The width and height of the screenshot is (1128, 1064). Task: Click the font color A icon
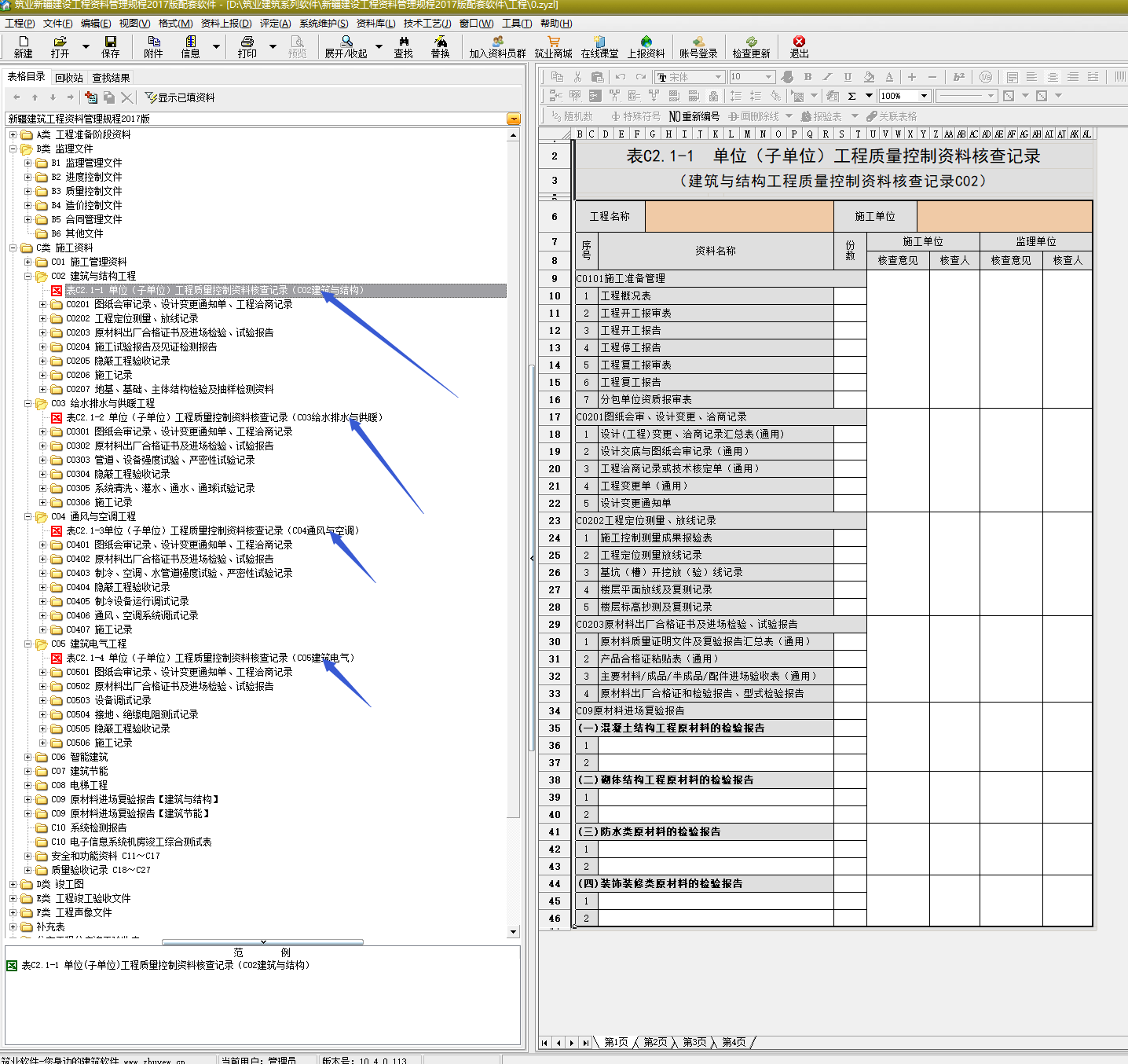click(889, 77)
